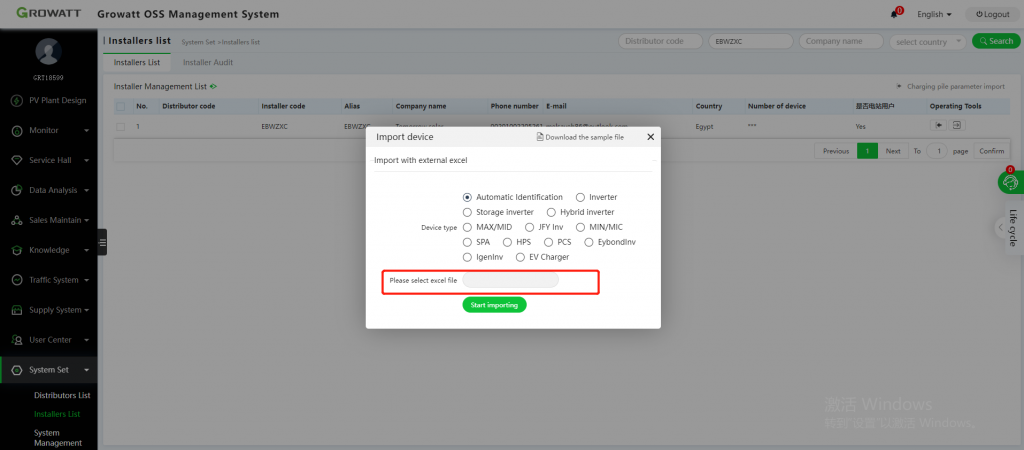Click the user avatar in the sidebar
Screen dimensions: 1024x450
[48, 52]
